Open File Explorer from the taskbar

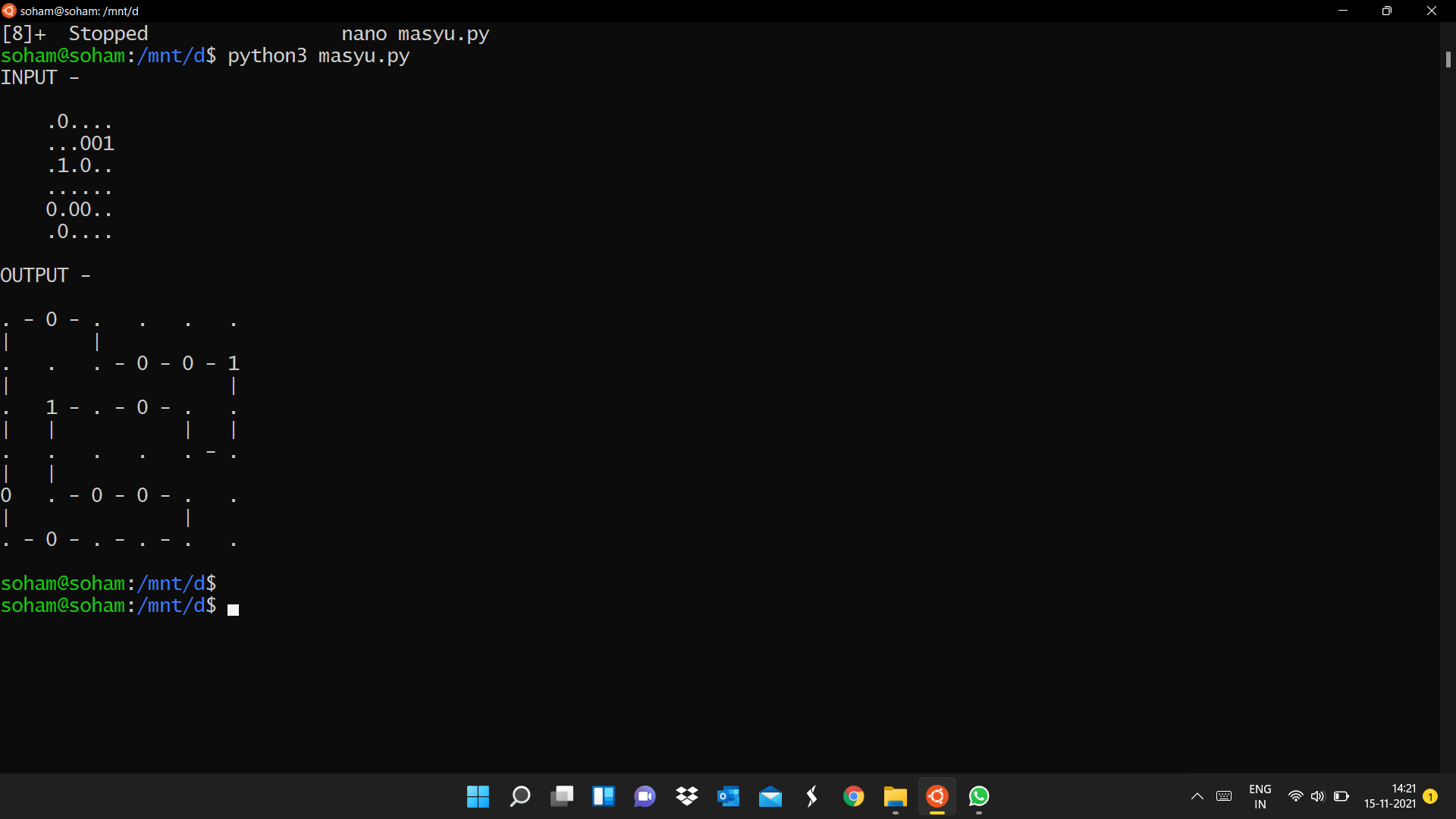pyautogui.click(x=896, y=796)
